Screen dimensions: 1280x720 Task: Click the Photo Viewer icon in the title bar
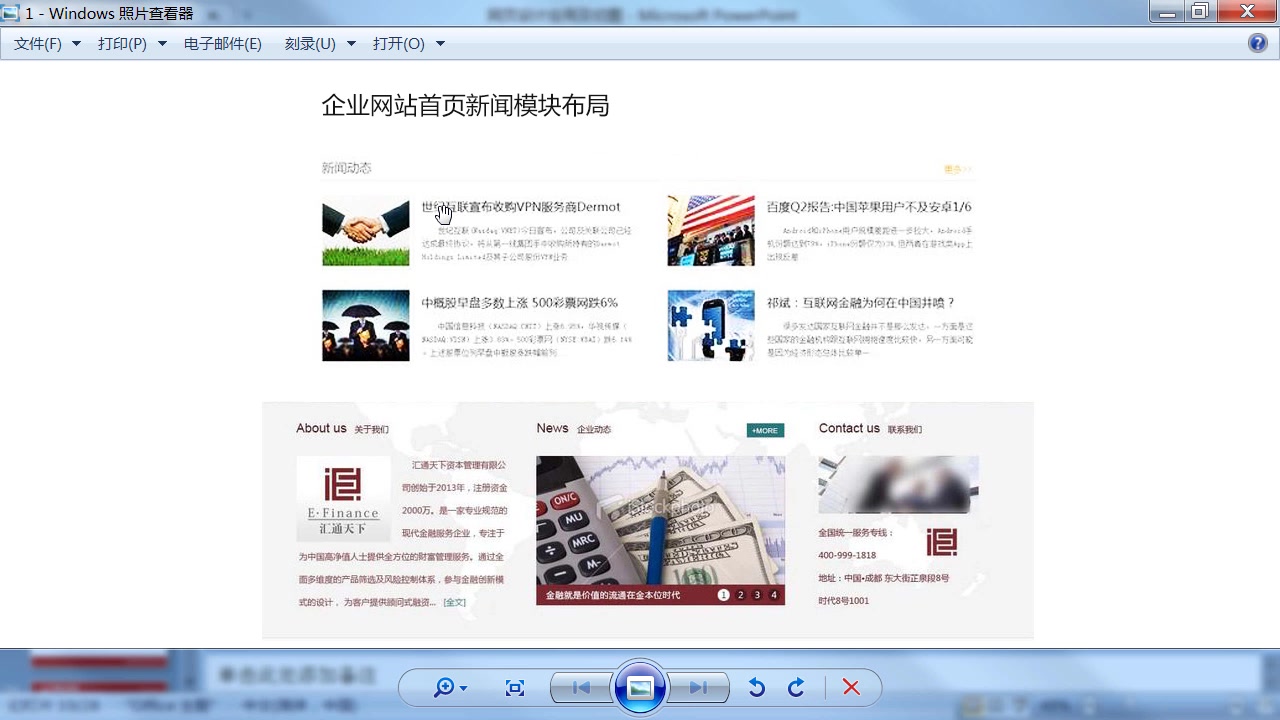pyautogui.click(x=10, y=13)
